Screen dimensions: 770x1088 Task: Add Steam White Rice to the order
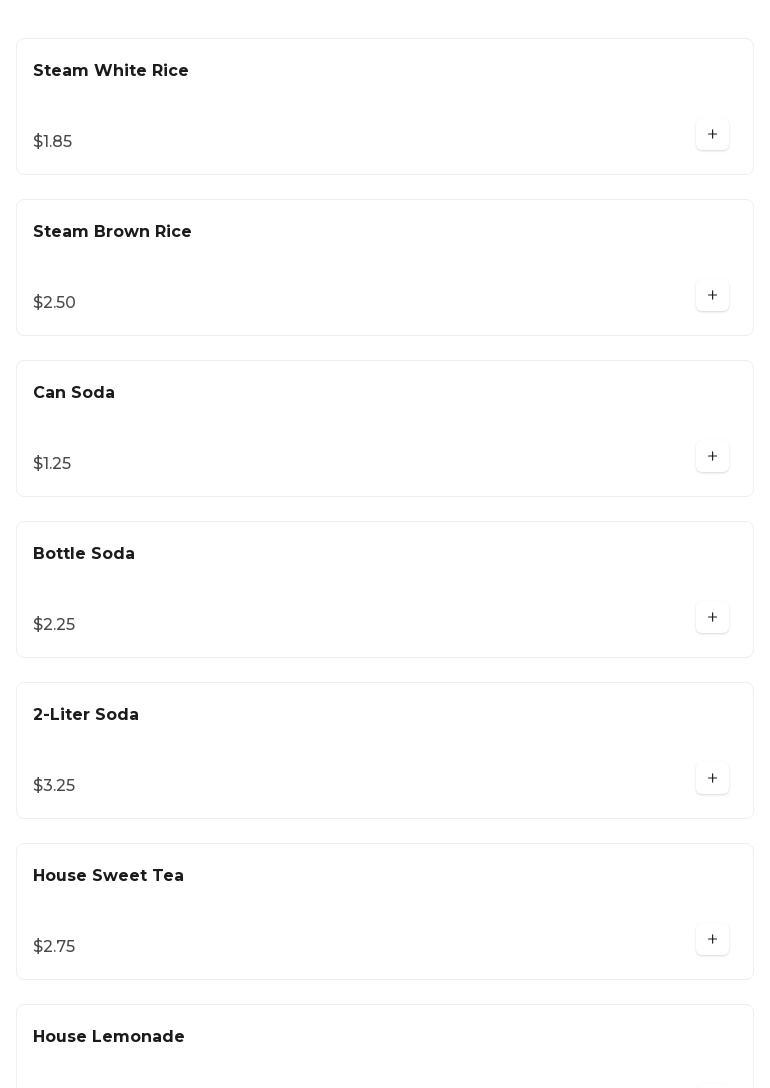click(x=712, y=135)
